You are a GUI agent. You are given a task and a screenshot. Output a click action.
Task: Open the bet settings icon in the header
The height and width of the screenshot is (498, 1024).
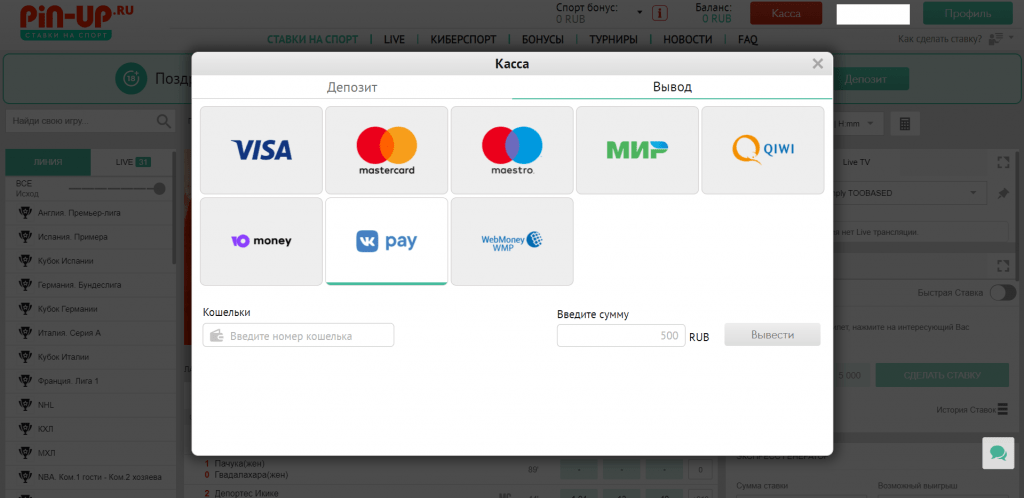[x=996, y=39]
